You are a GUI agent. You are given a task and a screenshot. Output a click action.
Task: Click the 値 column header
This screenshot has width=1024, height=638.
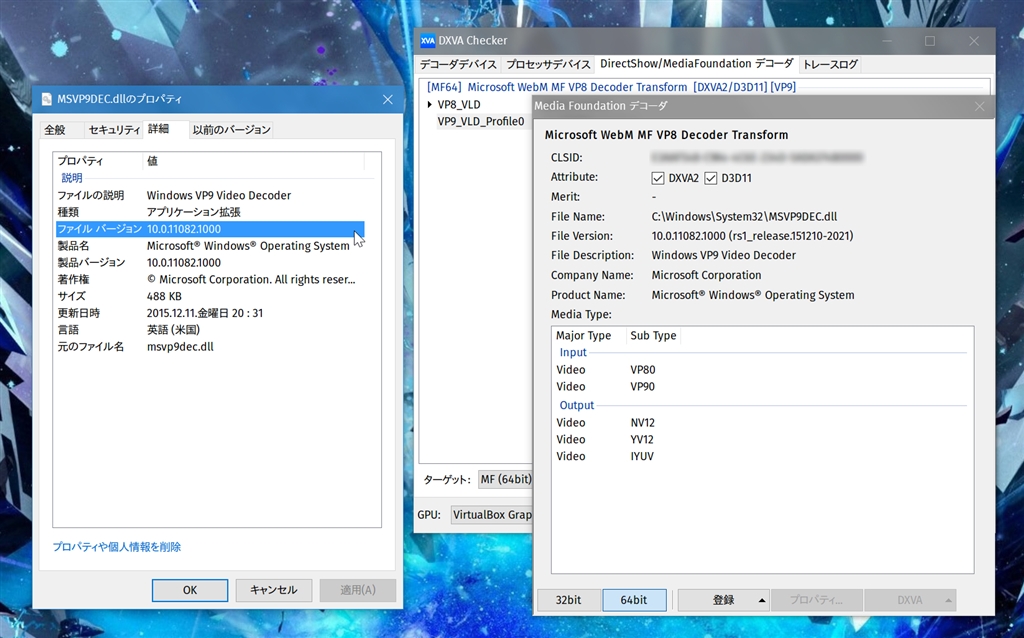click(253, 161)
